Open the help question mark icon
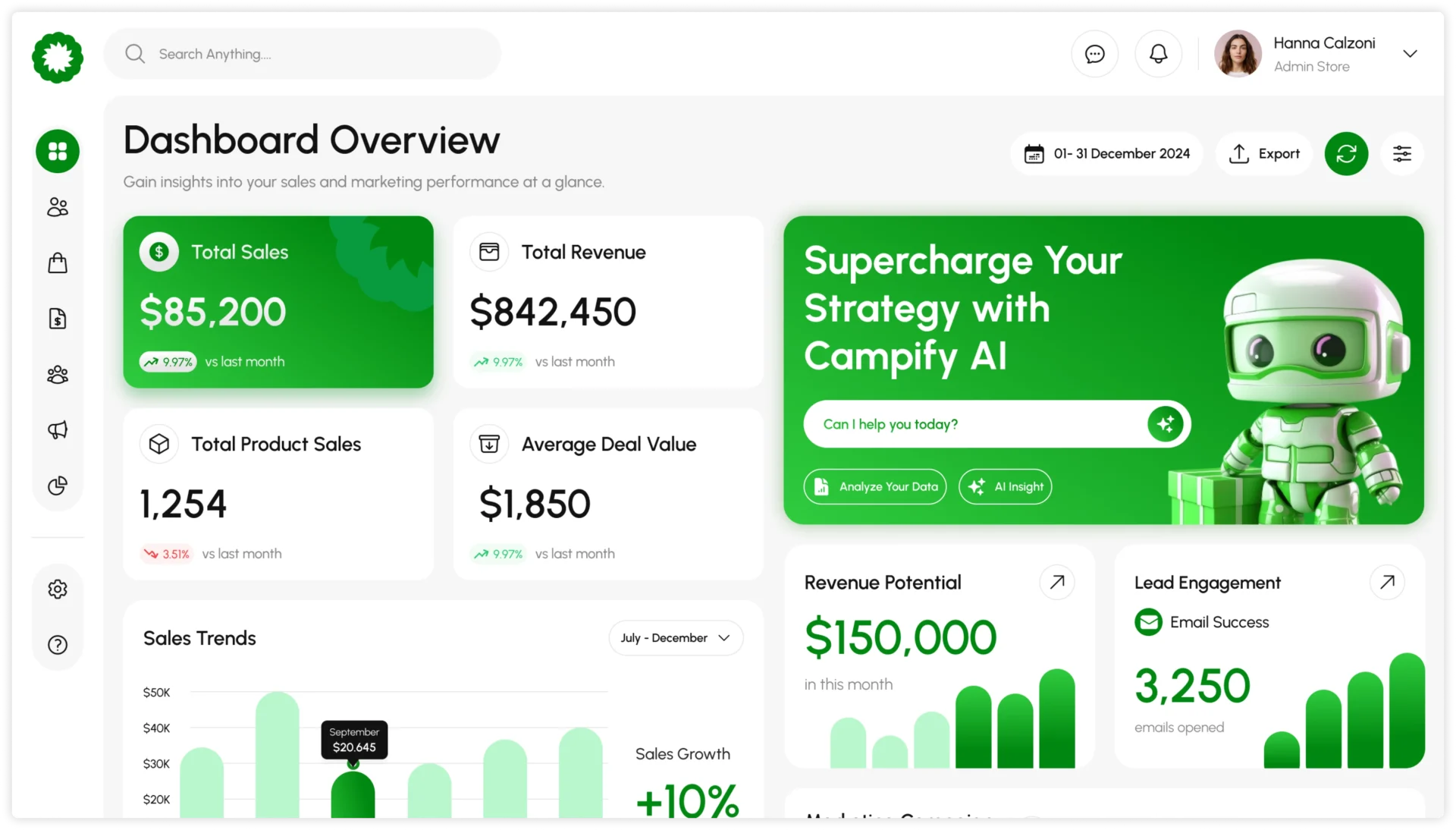The width and height of the screenshot is (1456, 830). [58, 645]
